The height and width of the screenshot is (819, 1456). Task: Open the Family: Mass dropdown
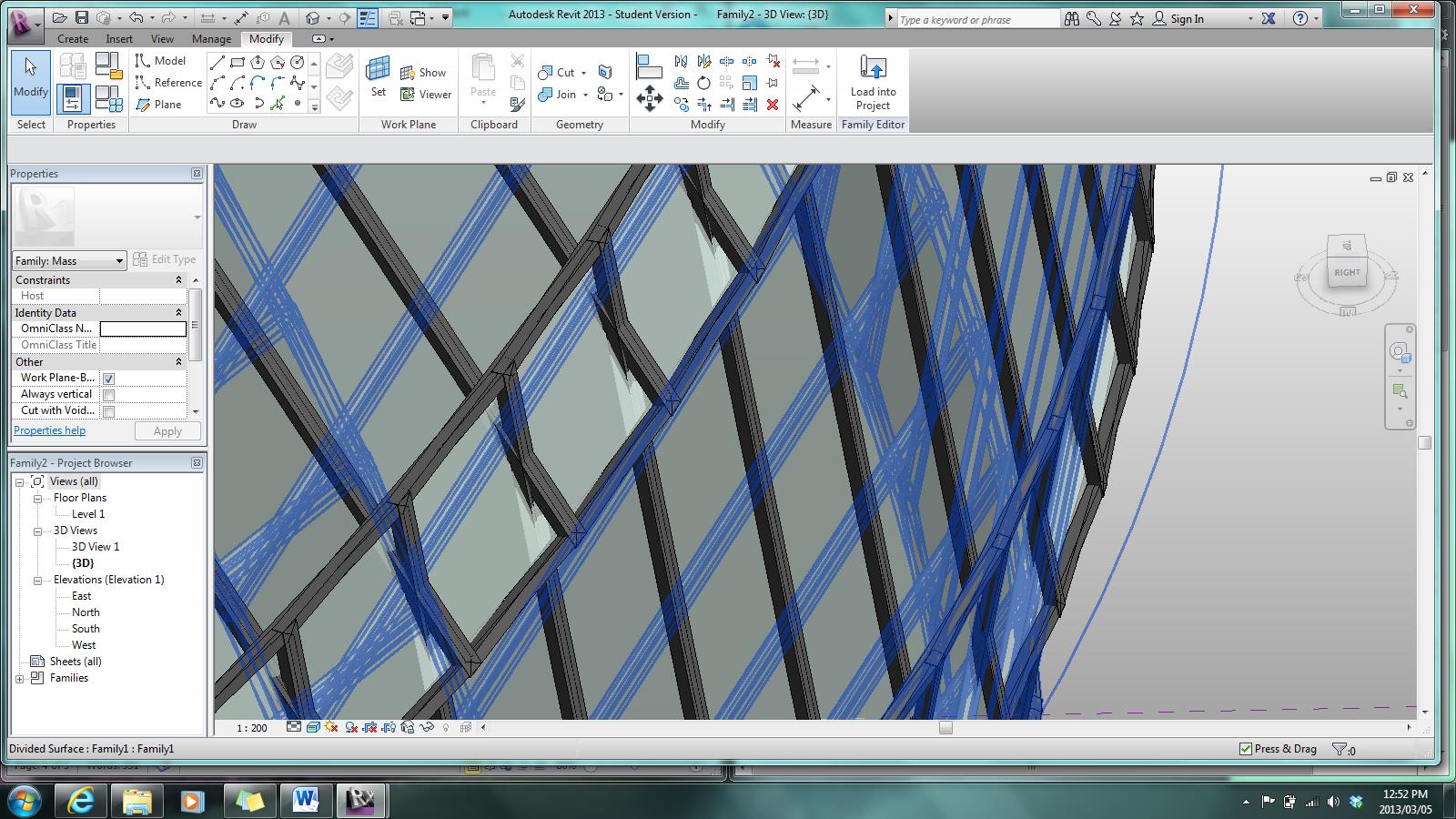[121, 260]
